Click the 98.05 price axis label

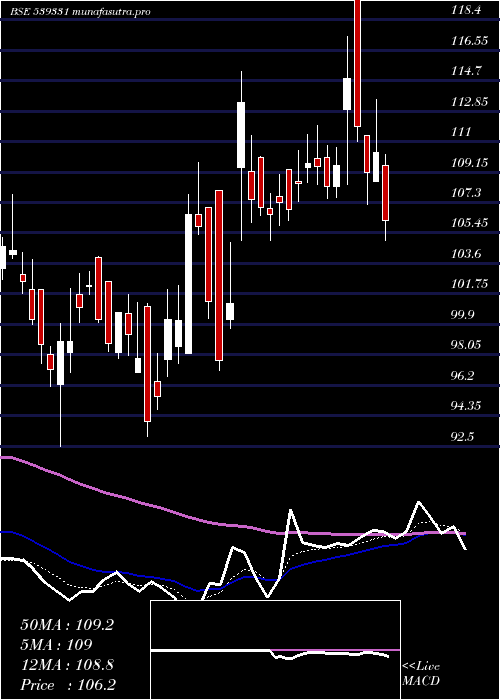click(x=467, y=345)
